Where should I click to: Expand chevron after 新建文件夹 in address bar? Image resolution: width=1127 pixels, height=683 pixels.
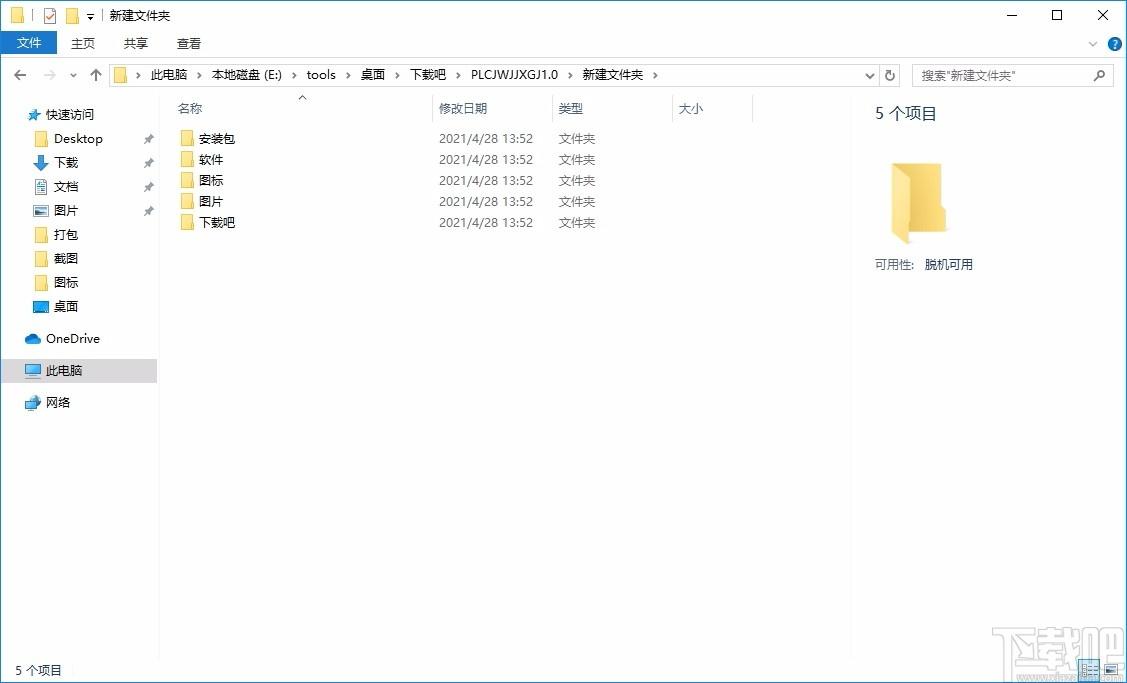pyautogui.click(x=655, y=75)
